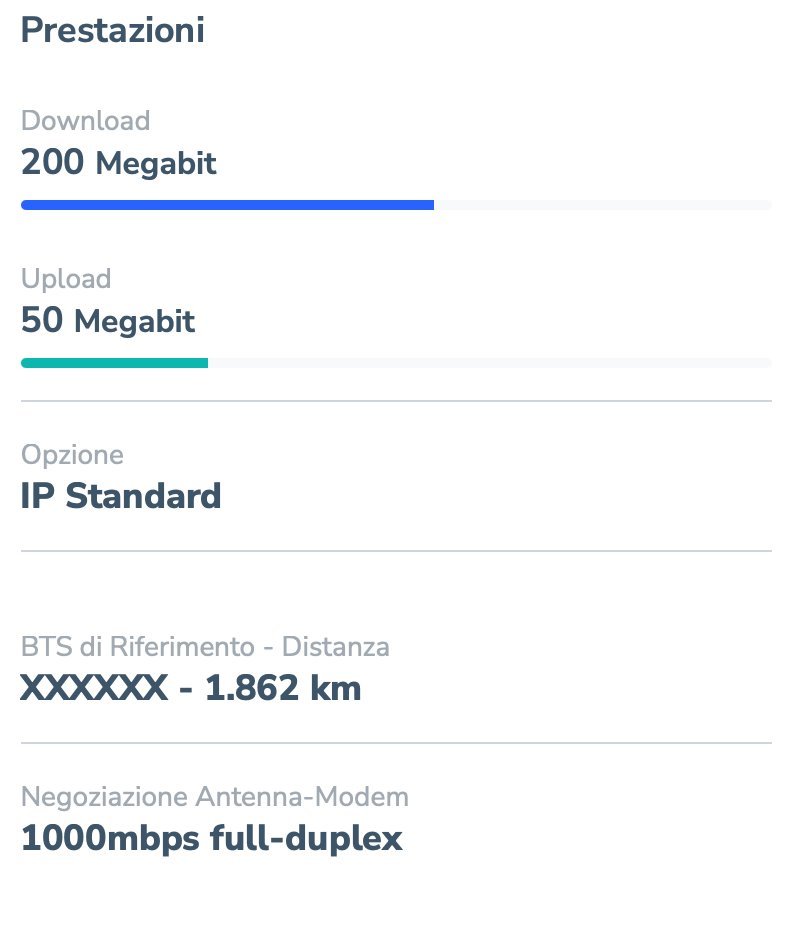Click Megabit unit beside the 50 value
This screenshot has width=808, height=938.
click(x=135, y=321)
